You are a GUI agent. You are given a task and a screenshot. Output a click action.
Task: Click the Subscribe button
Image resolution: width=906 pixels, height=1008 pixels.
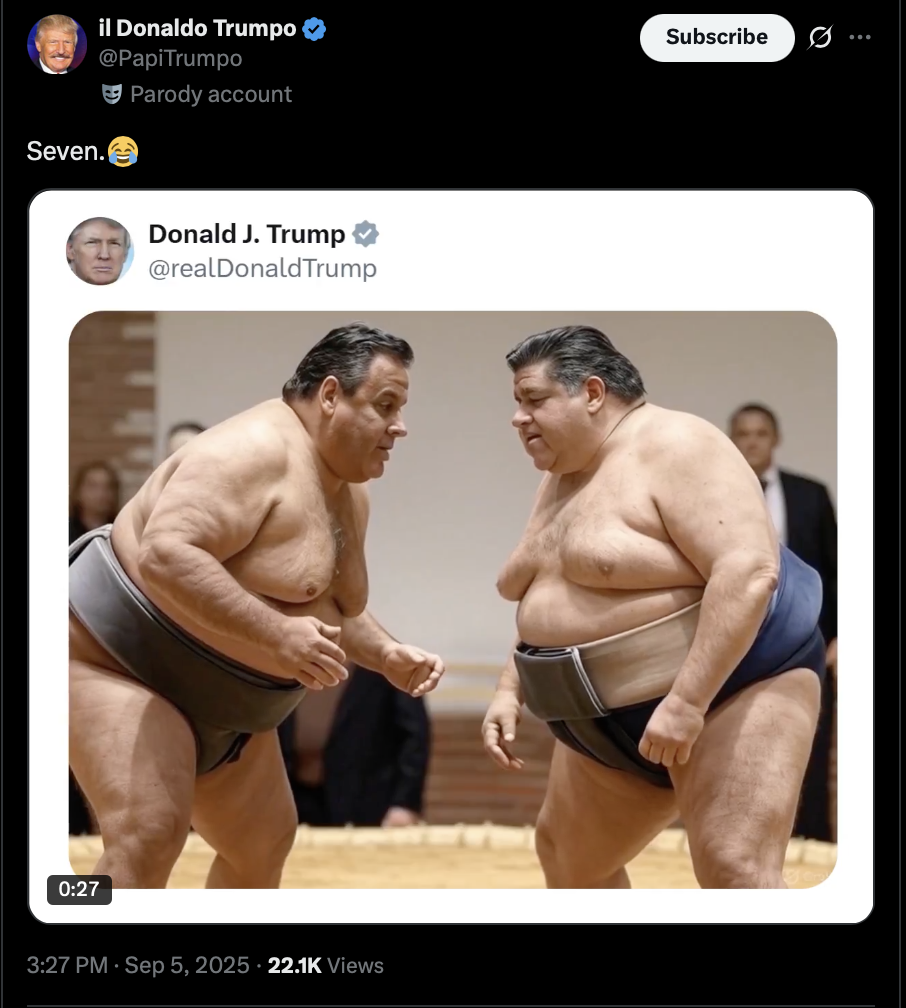tap(717, 38)
